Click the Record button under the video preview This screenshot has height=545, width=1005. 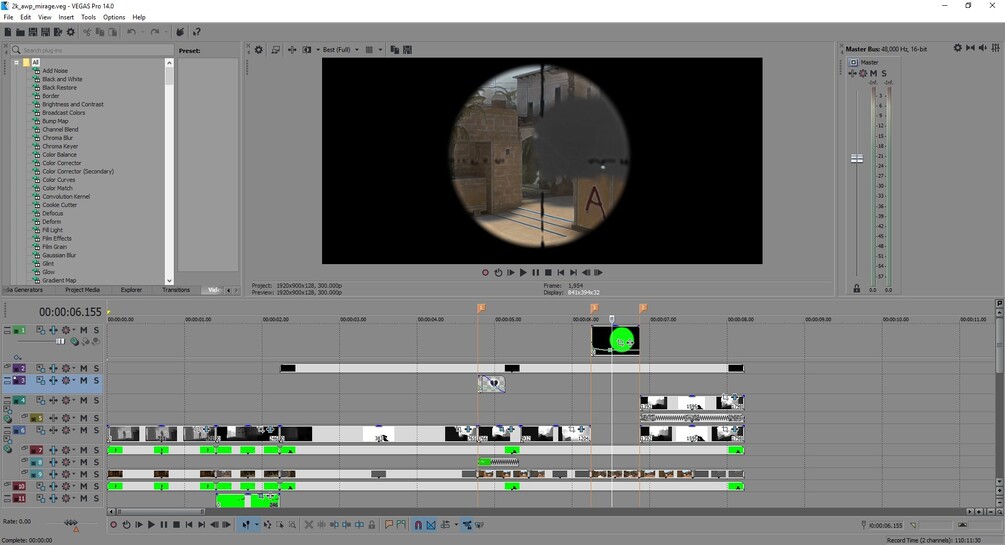click(x=485, y=272)
